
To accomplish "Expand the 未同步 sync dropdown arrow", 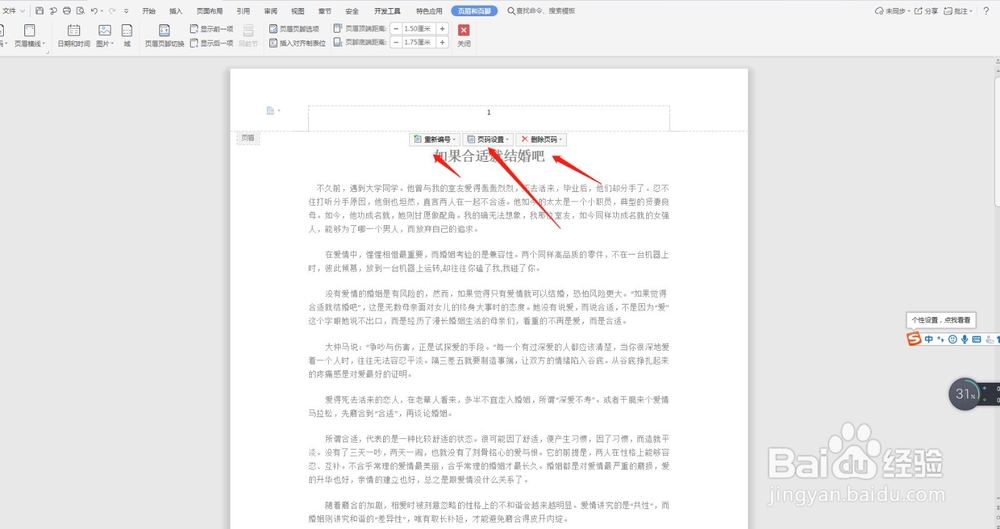I will point(909,11).
